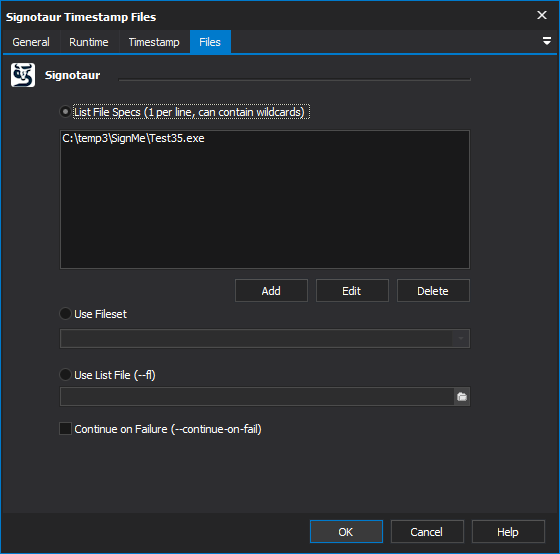The image size is (560, 554).
Task: Enable Continue on Failure checkbox
Action: [65, 429]
